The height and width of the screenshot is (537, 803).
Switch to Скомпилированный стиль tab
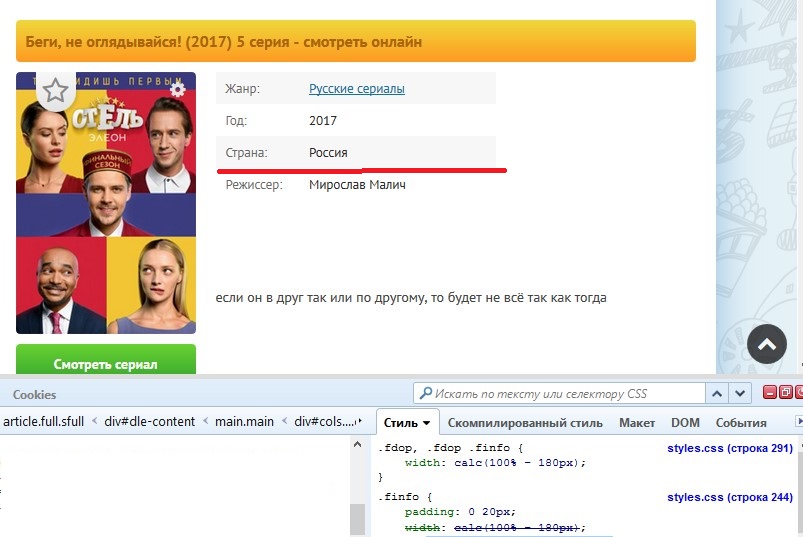point(525,423)
